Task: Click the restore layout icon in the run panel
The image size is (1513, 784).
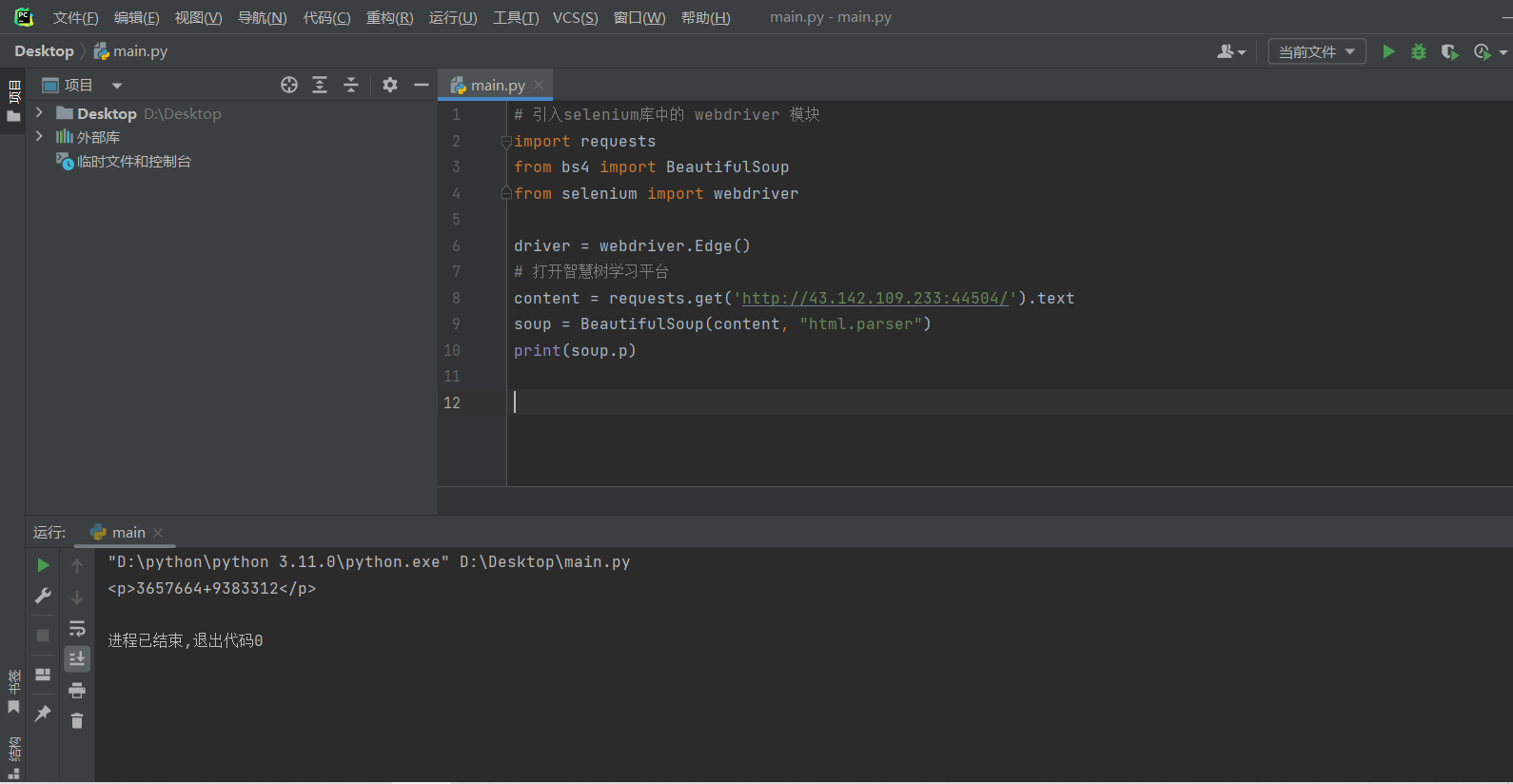Action: coord(43,675)
